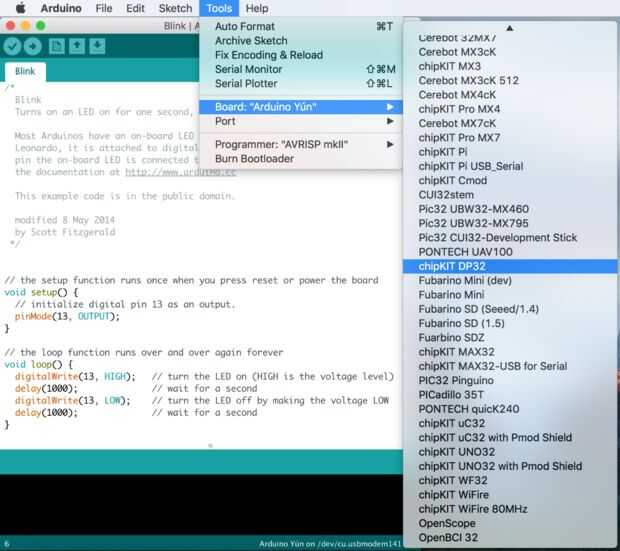Select chipKIT MAX32 board

tap(510, 352)
